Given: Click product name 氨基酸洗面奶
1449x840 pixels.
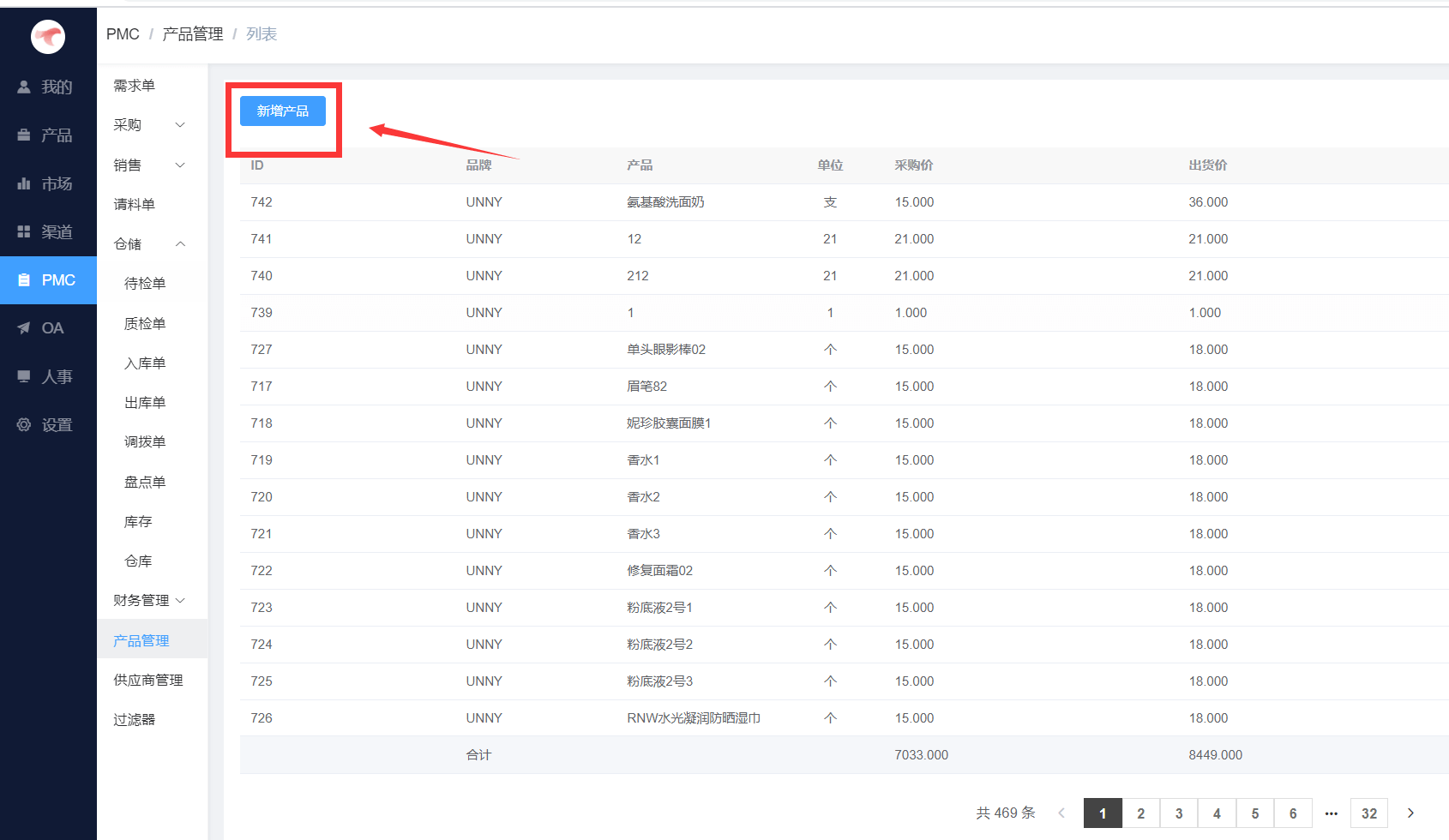Looking at the screenshot, I should coord(665,202).
